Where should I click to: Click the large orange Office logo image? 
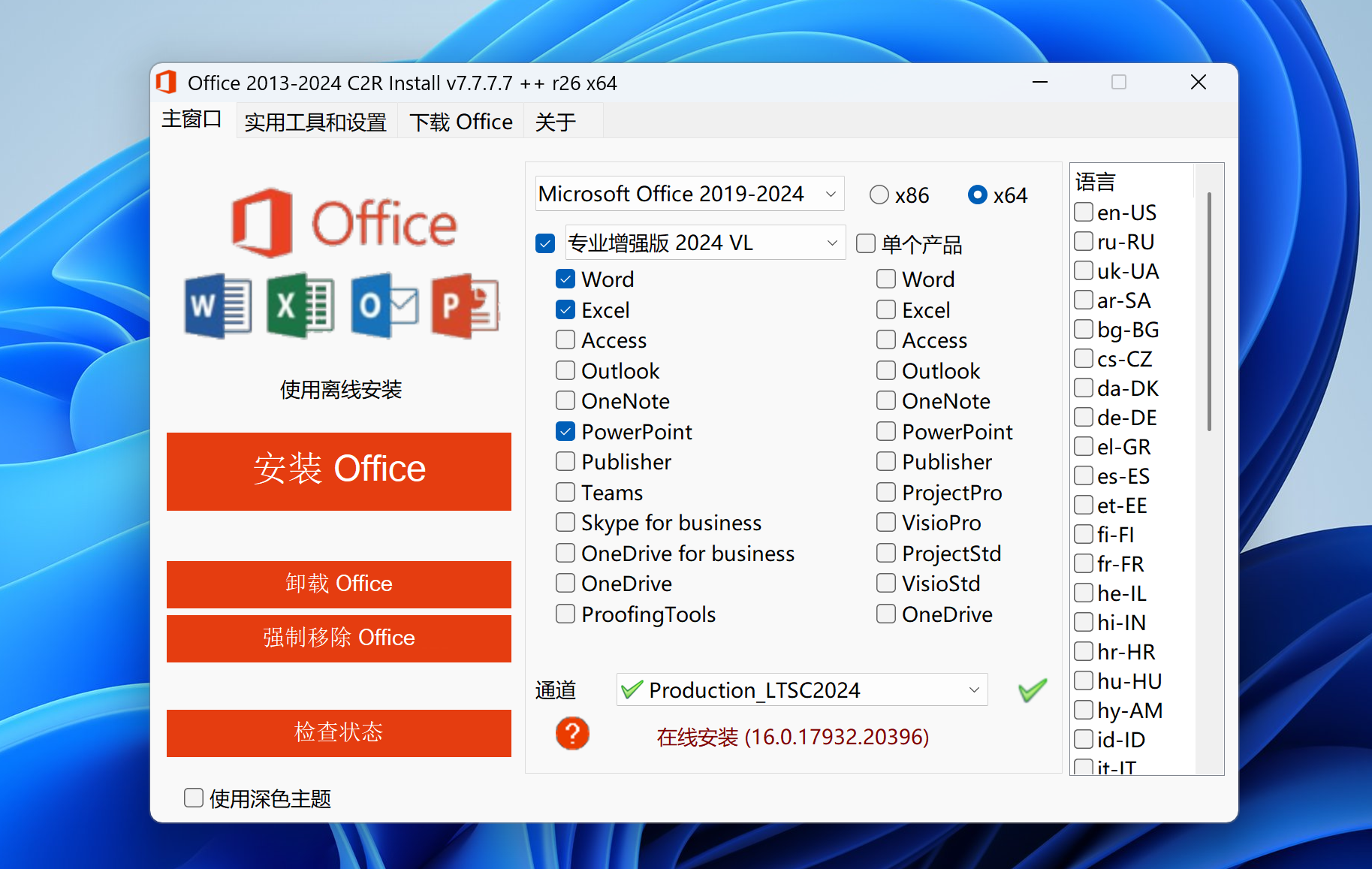(x=344, y=223)
